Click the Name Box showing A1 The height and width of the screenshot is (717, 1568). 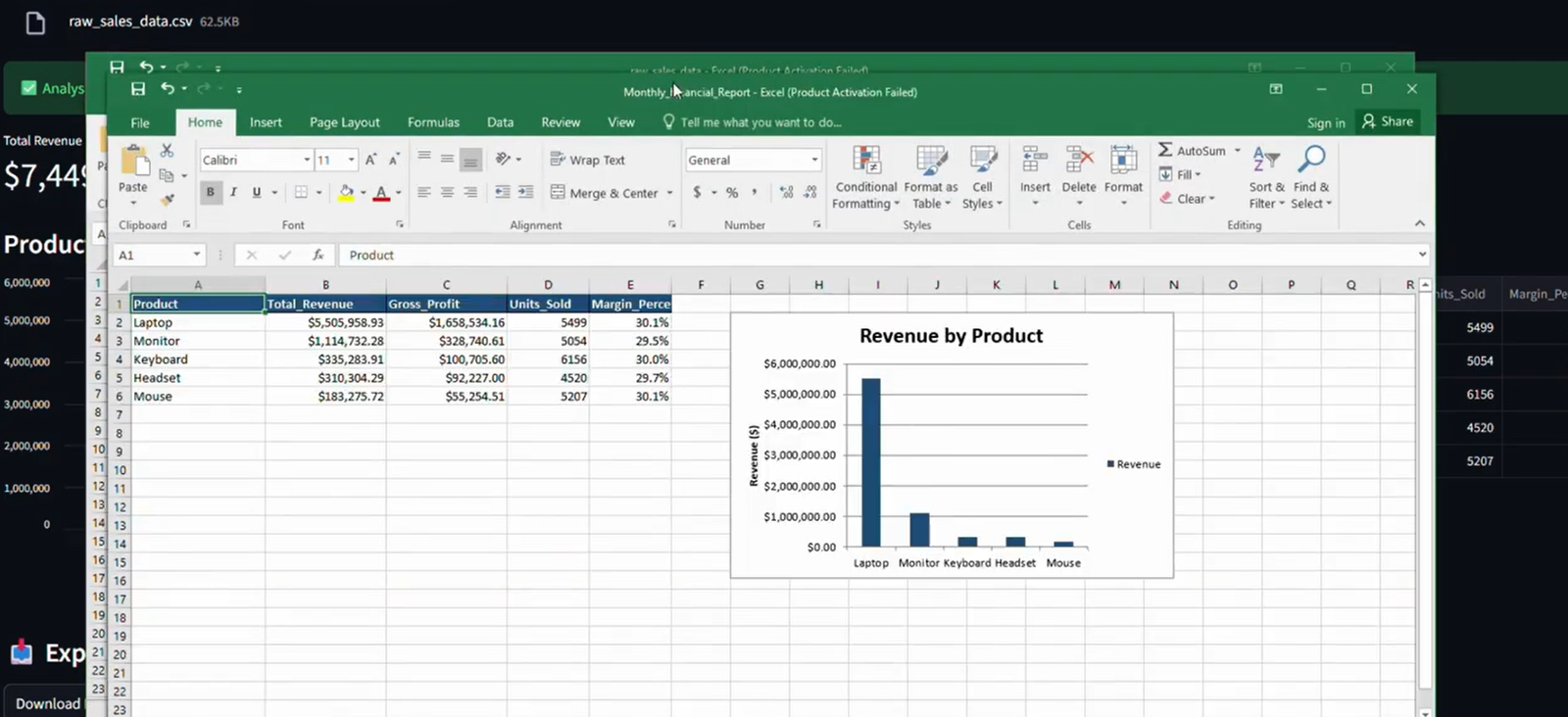click(x=159, y=255)
